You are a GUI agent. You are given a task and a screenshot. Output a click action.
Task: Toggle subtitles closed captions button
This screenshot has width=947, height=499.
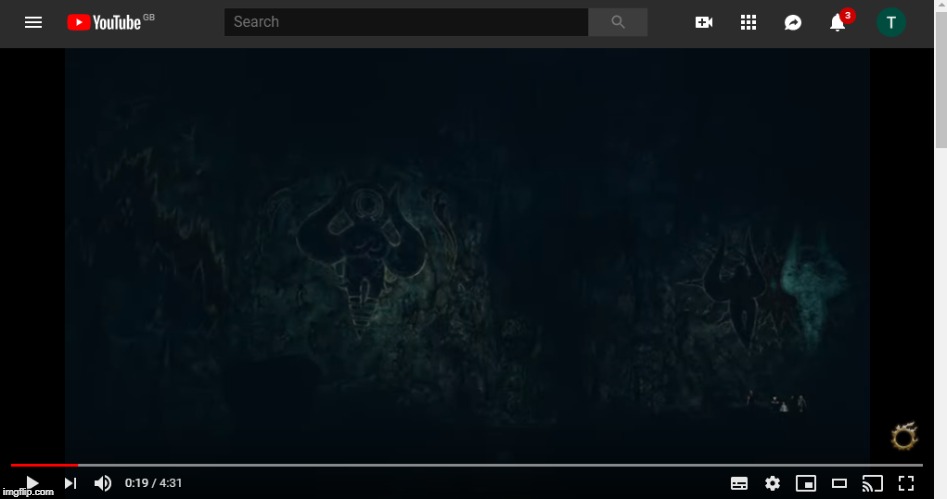[739, 483]
